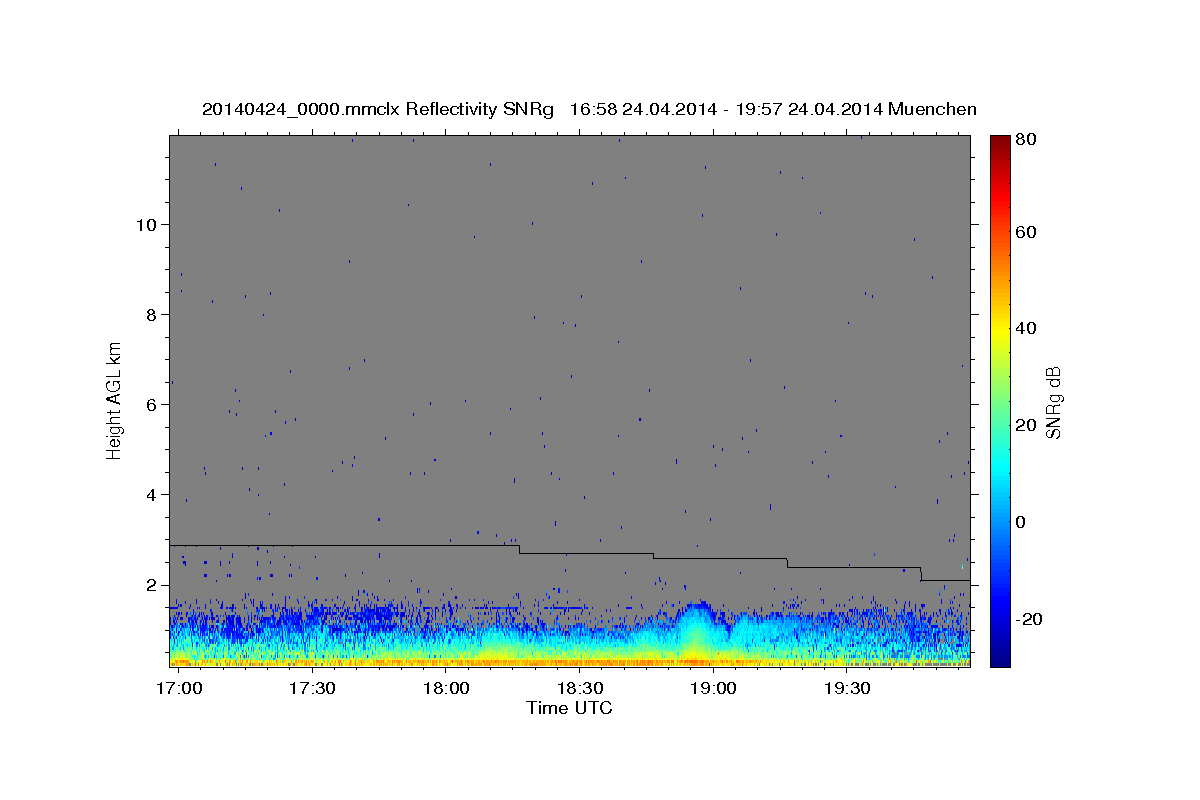
Task: Click the date range '16:58 24.04.2014 - 19:57 24.04.2014' in title
Action: pyautogui.click(x=725, y=109)
